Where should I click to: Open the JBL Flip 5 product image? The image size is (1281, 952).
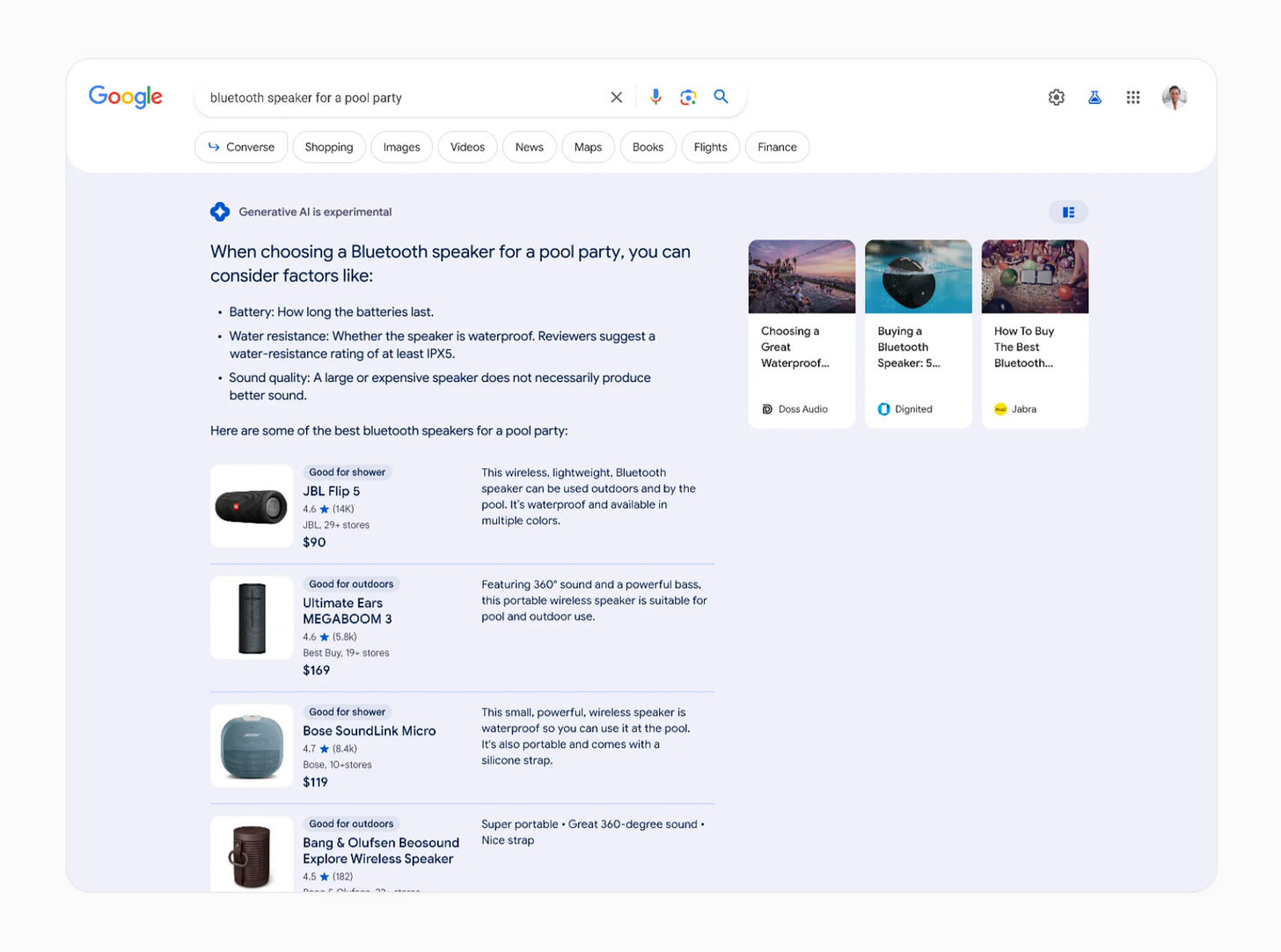(252, 506)
